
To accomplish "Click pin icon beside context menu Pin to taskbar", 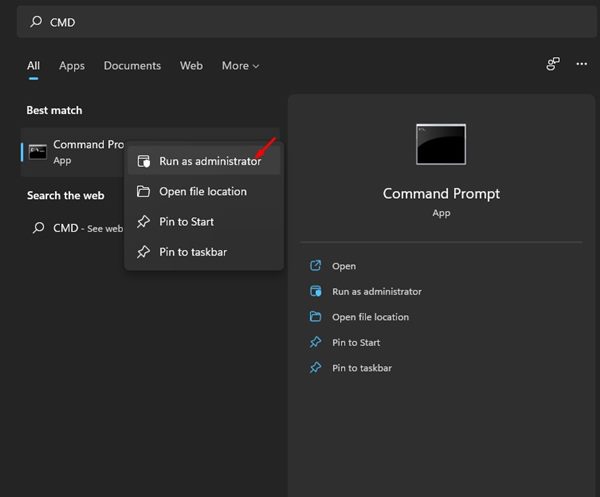I will 143,252.
